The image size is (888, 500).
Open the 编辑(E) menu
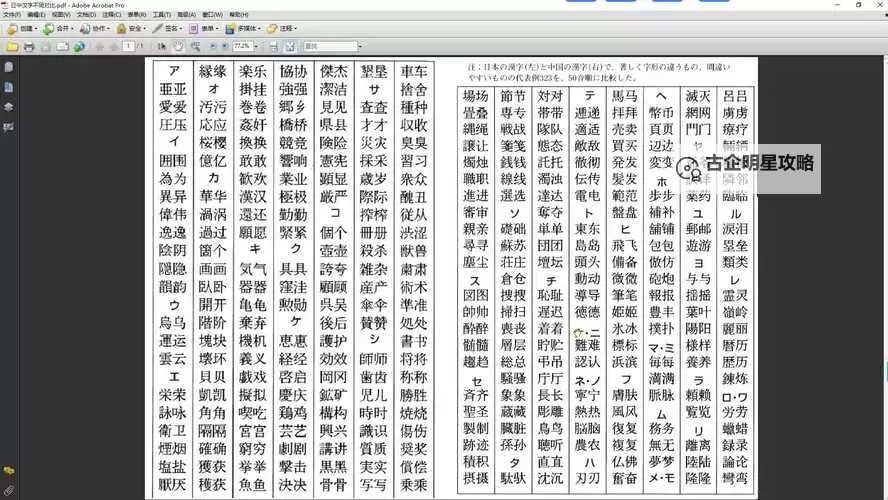pyautogui.click(x=36, y=15)
